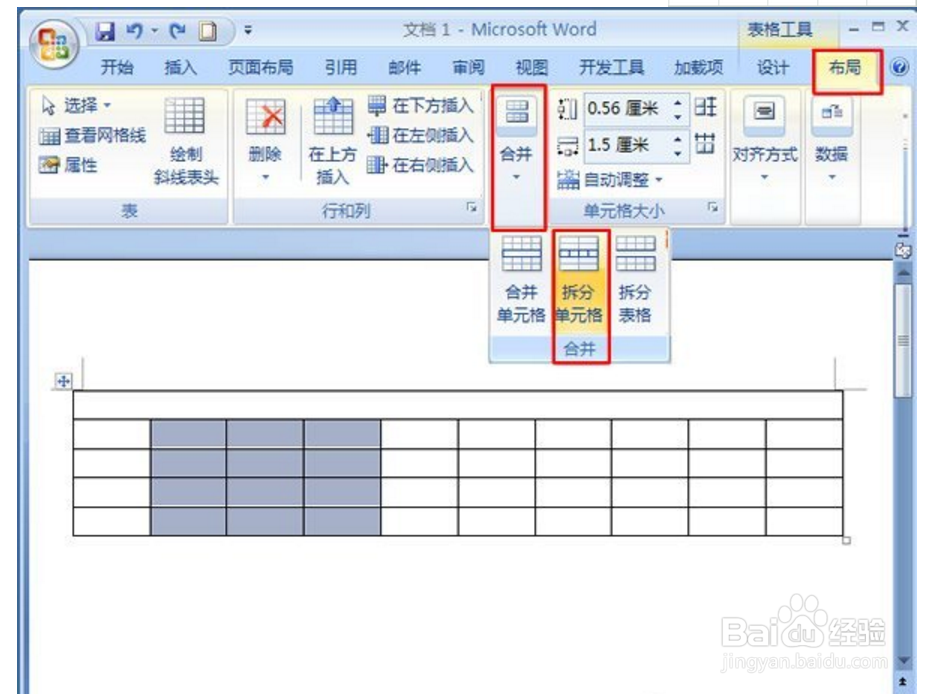Open undo history dropdown arrow
This screenshot has height=694, width=940.
click(154, 31)
